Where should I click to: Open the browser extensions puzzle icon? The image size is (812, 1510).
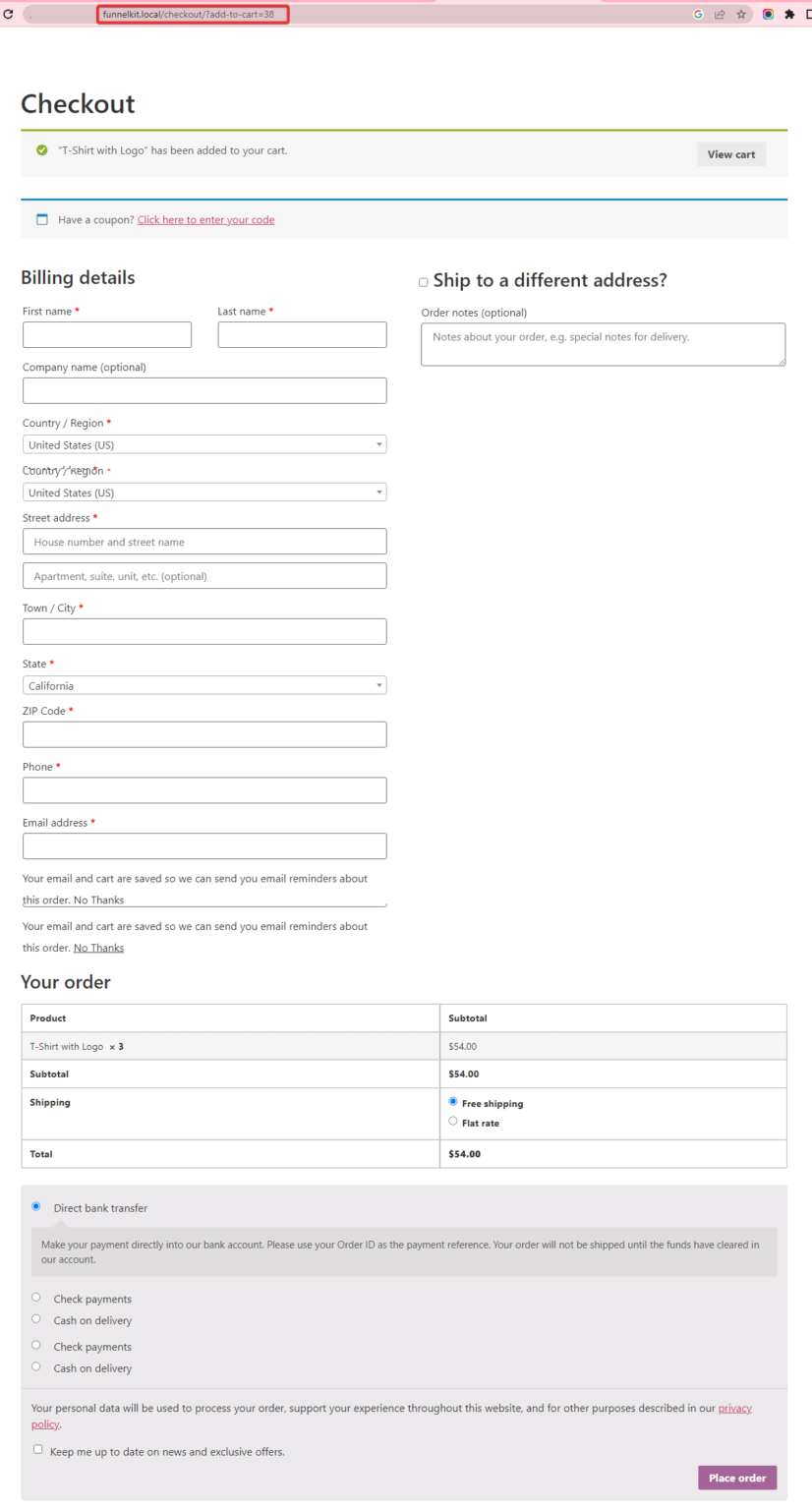click(787, 14)
